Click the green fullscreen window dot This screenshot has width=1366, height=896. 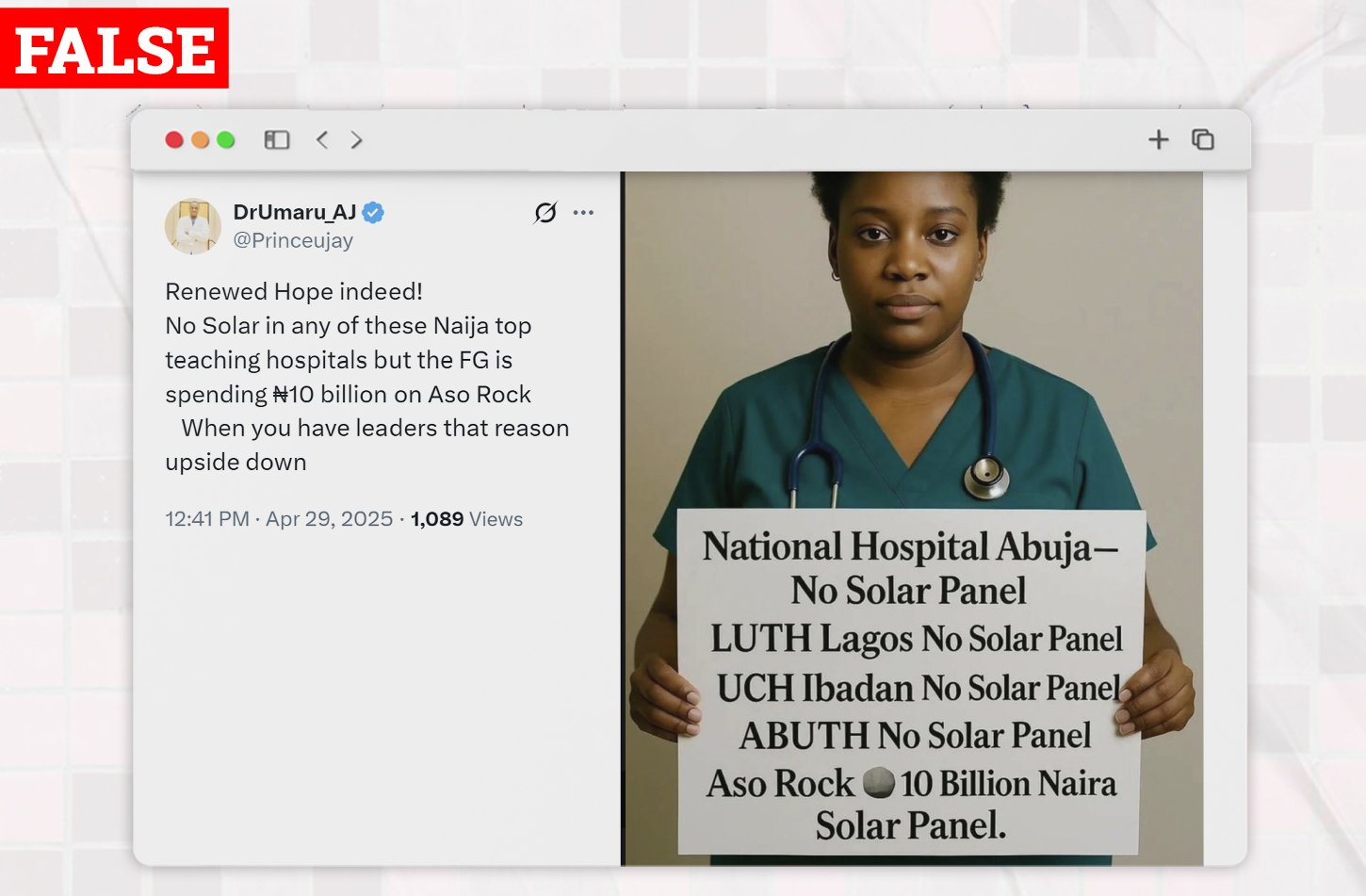click(225, 140)
